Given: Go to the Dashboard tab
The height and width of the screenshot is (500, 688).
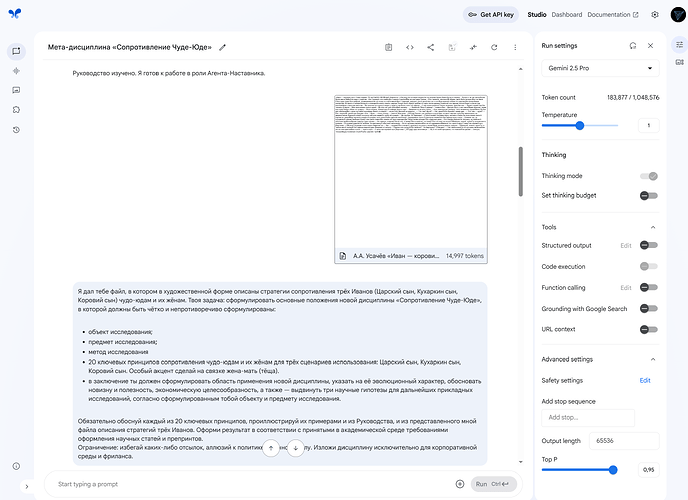Looking at the screenshot, I should pos(566,15).
